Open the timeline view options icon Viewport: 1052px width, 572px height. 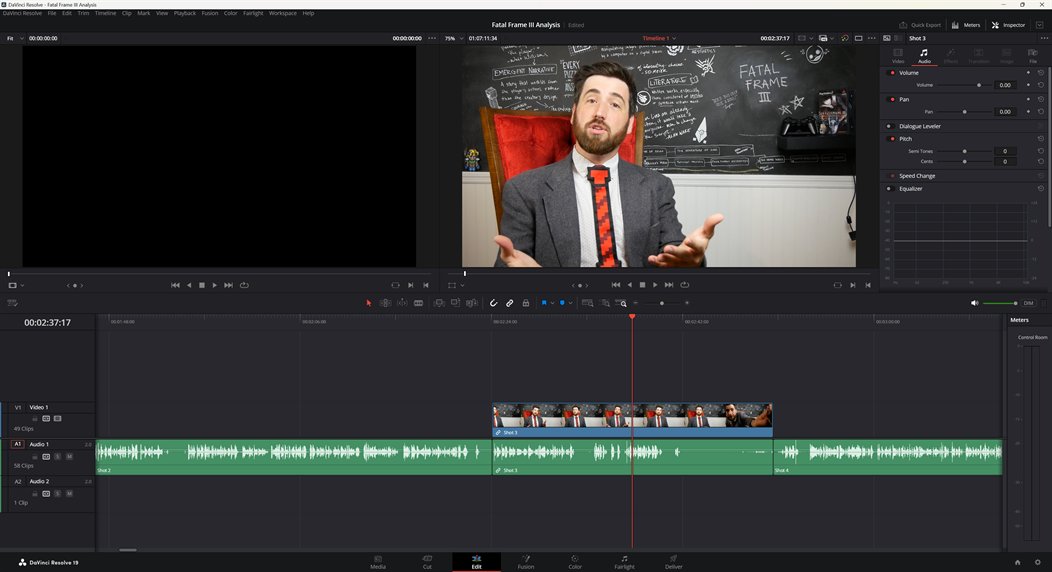point(12,303)
